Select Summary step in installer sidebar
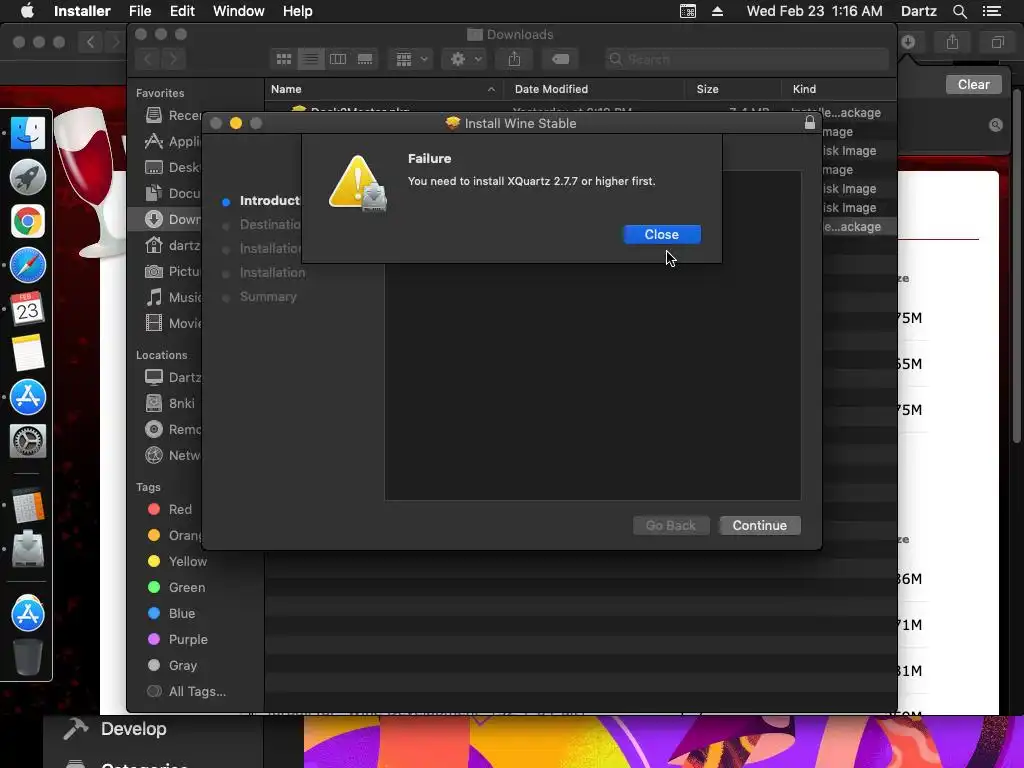The image size is (1024, 768). point(268,296)
